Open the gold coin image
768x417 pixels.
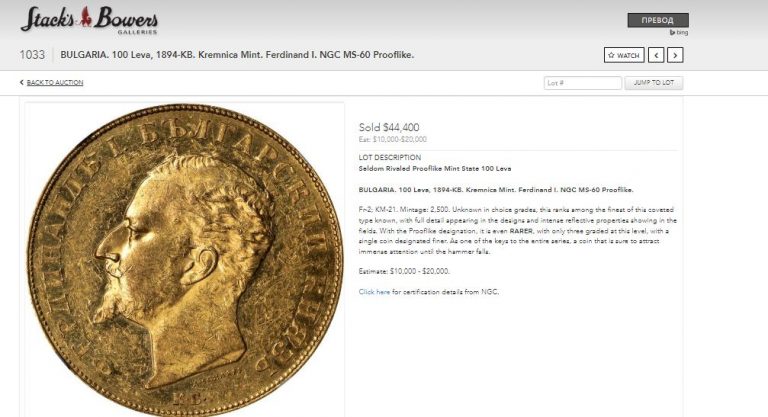point(185,260)
